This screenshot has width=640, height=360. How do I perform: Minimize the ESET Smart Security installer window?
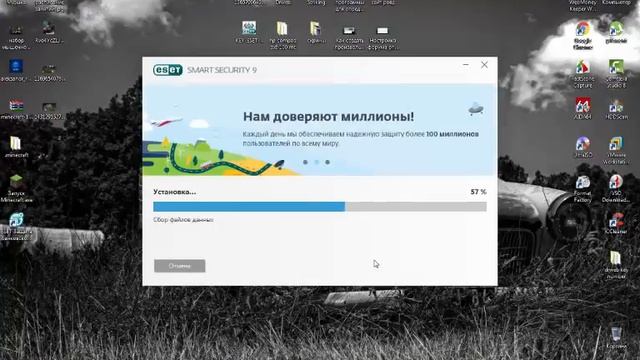click(466, 65)
